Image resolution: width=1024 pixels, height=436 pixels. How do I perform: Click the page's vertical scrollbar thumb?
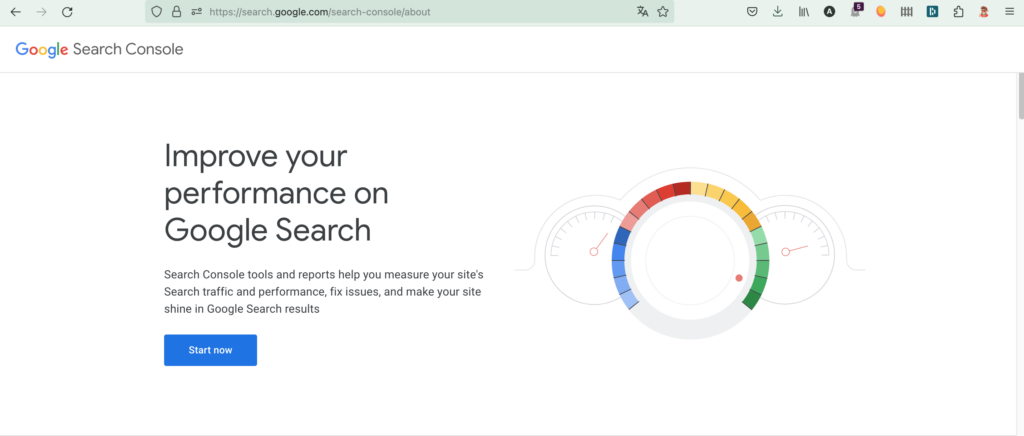1019,95
